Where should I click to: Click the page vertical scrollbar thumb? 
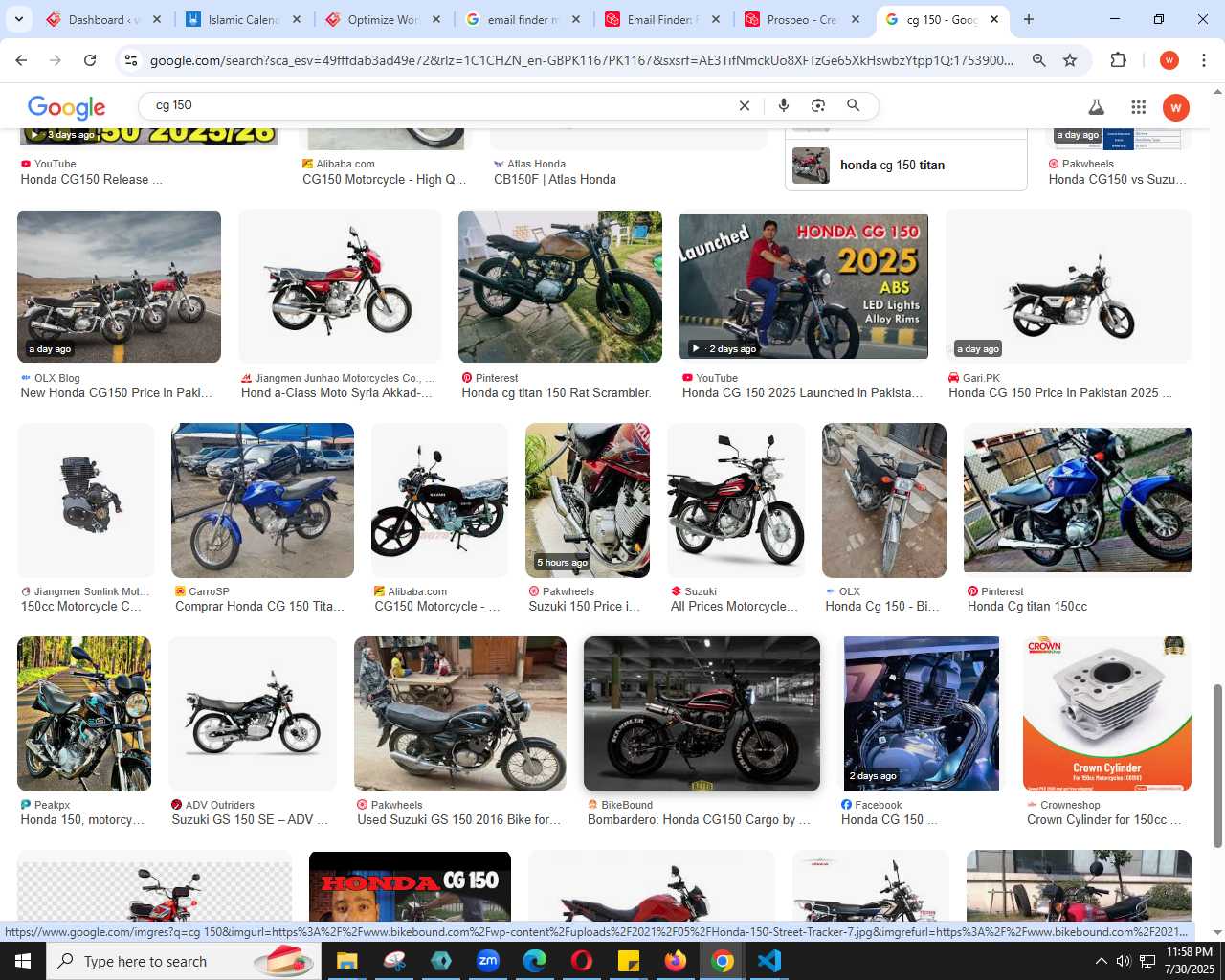click(x=1217, y=766)
